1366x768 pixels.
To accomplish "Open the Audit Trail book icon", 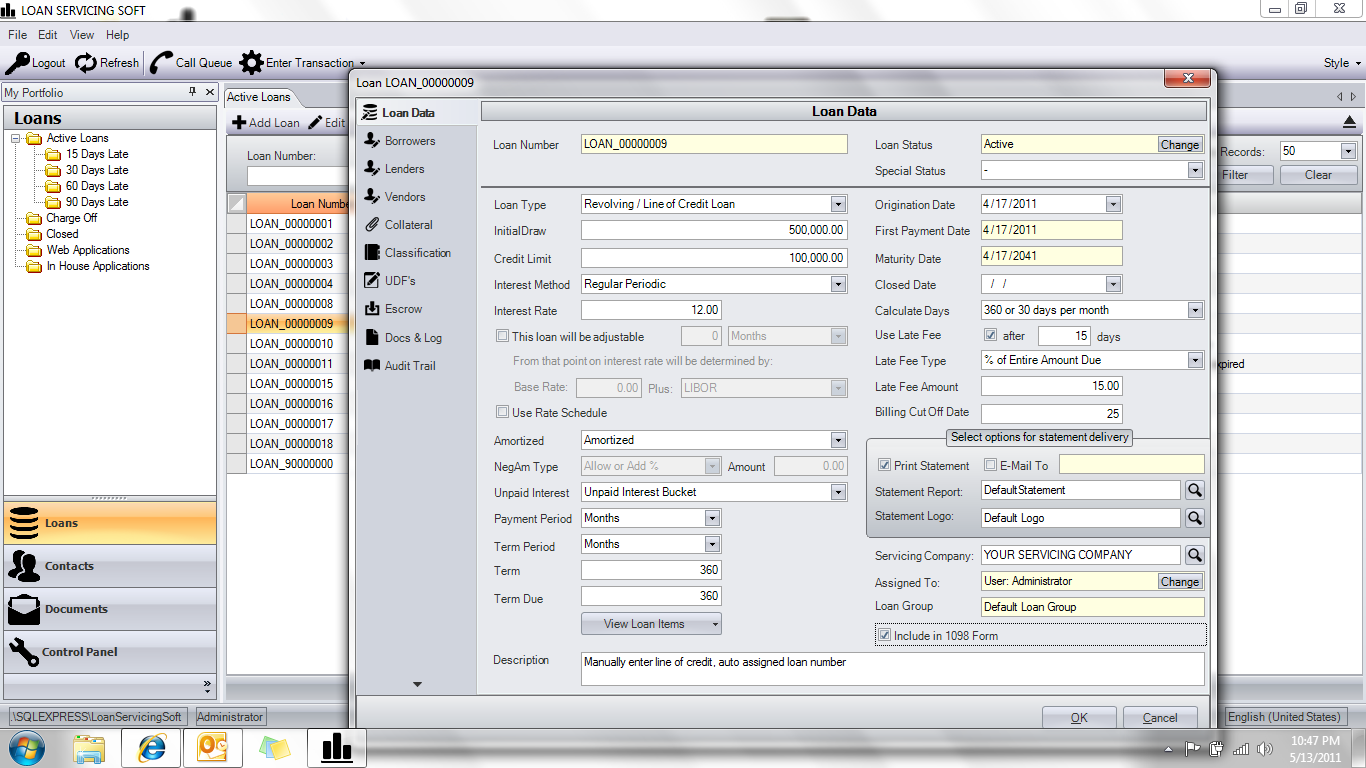I will coord(372,366).
